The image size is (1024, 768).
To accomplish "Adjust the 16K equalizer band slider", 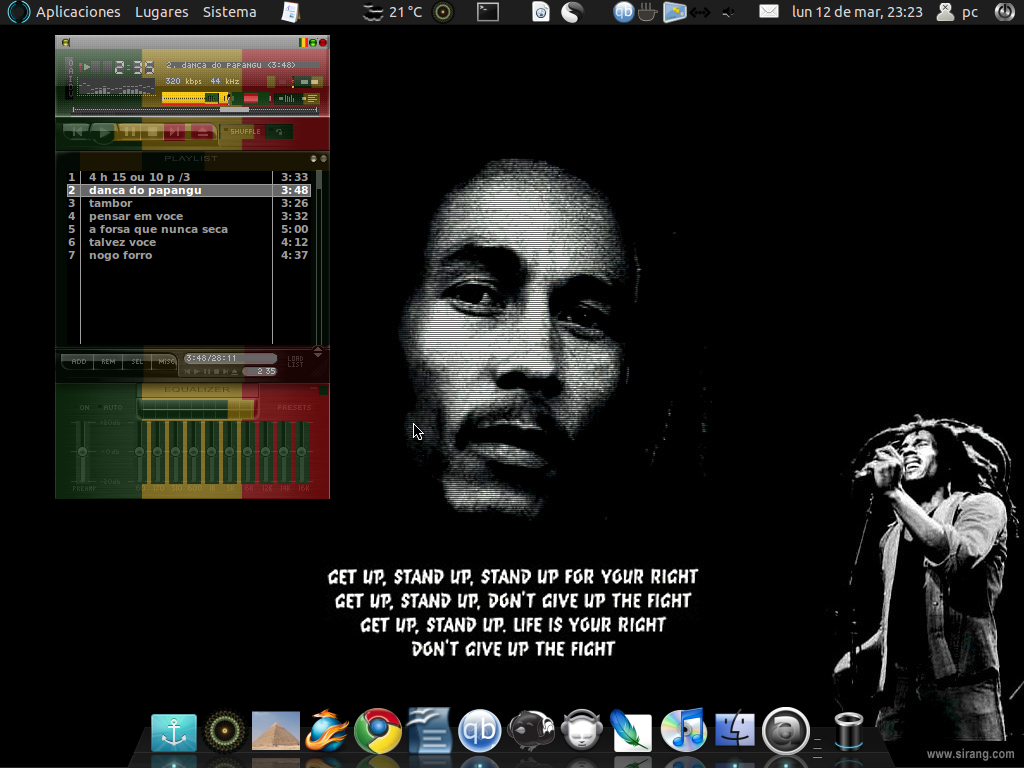I will tap(301, 452).
